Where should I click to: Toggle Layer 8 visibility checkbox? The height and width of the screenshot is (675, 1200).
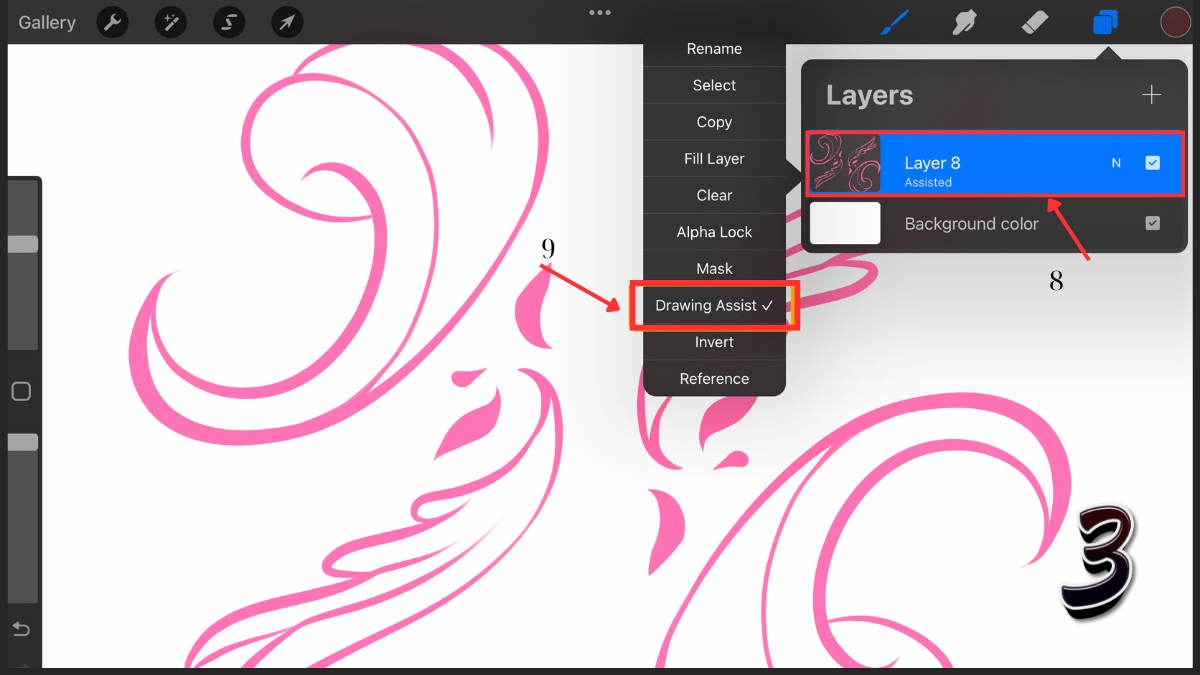pos(1152,162)
